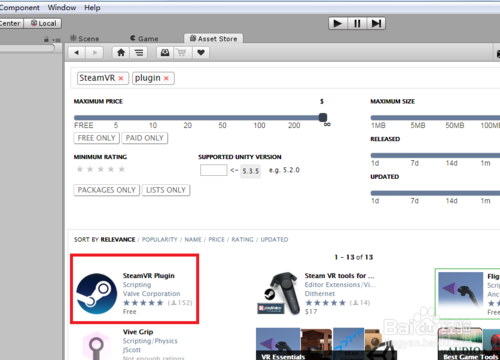Toggle the Local rotation button
The width and height of the screenshot is (500, 360).
tap(43, 23)
